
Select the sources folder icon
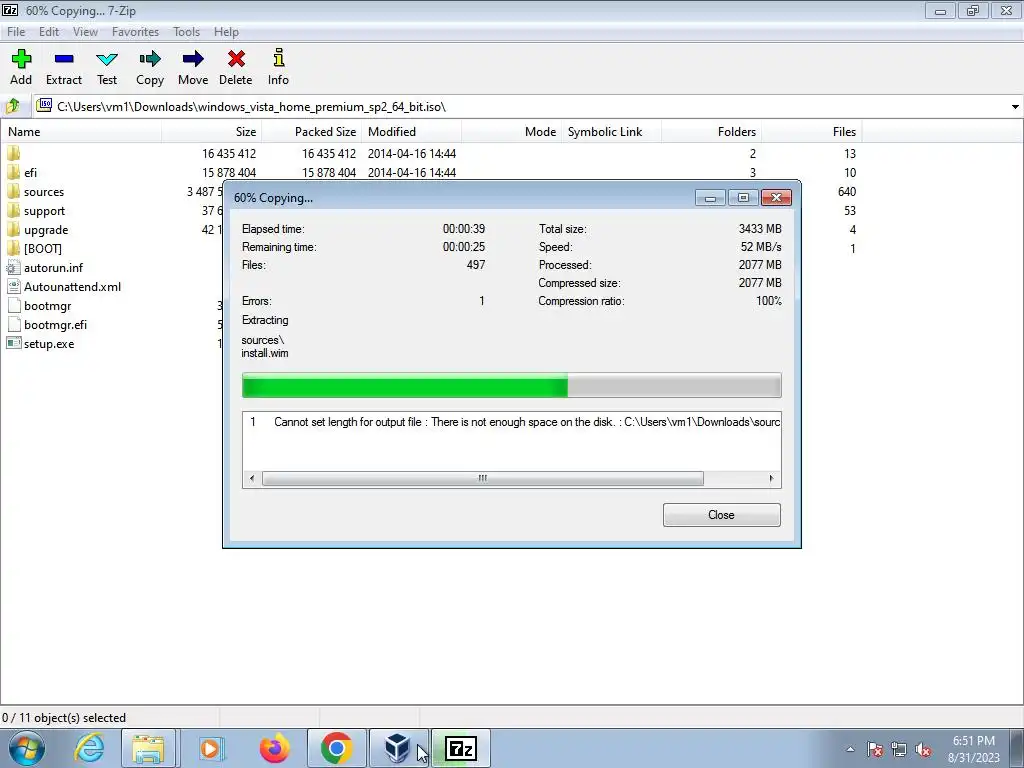pyautogui.click(x=13, y=191)
